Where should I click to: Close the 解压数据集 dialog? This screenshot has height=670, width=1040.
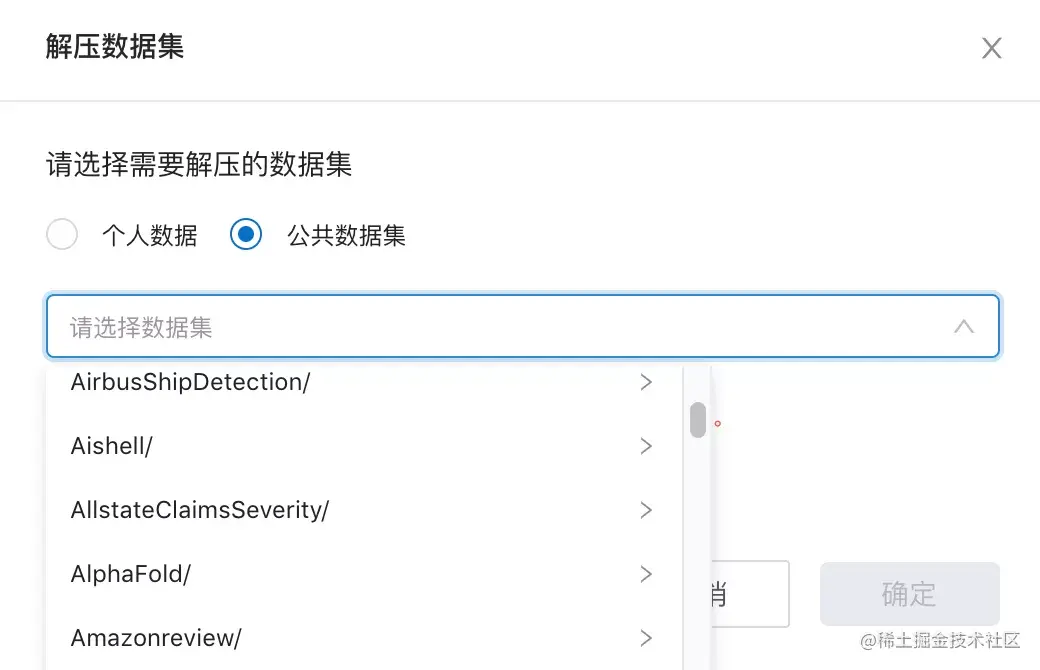991,47
